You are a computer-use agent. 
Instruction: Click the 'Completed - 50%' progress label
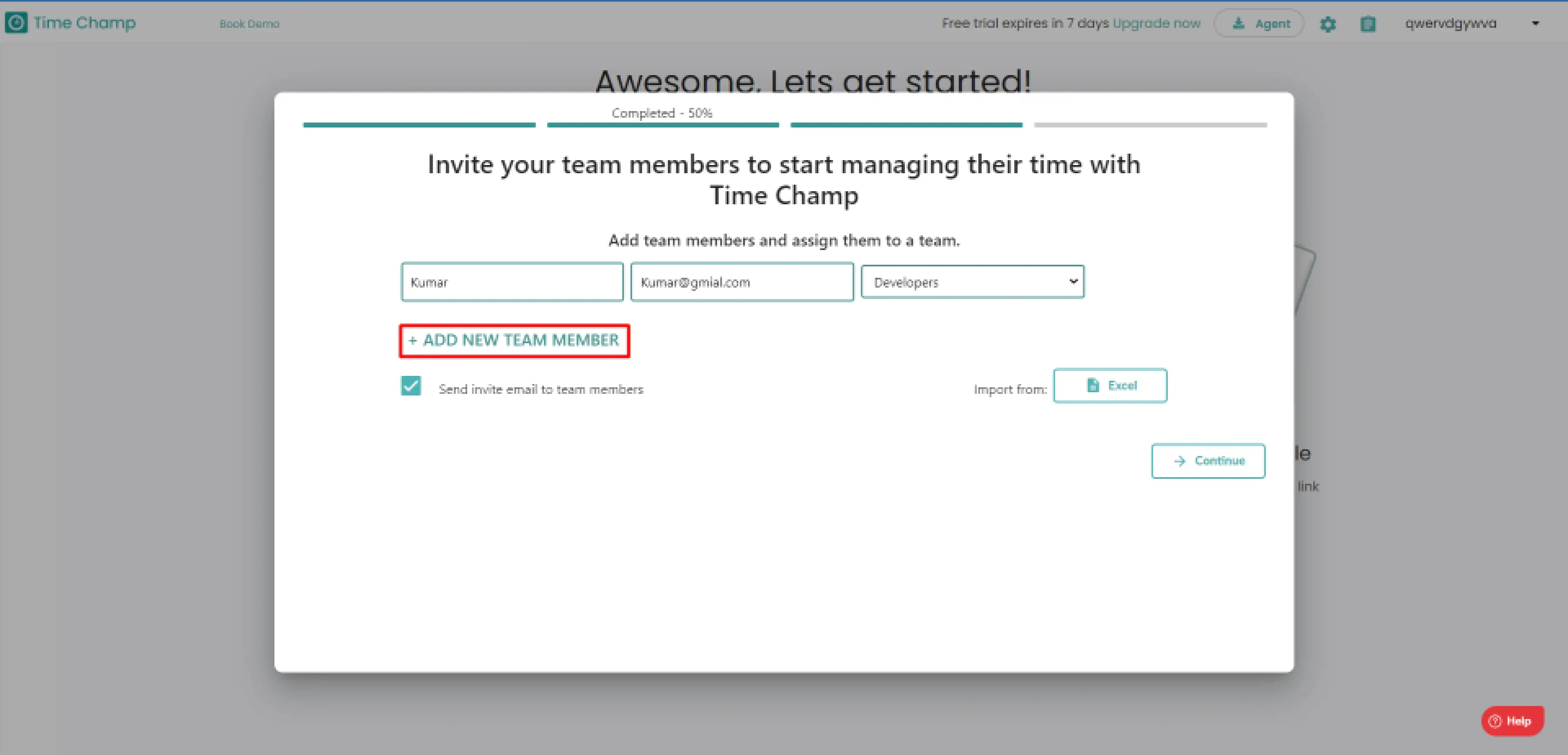pos(661,113)
